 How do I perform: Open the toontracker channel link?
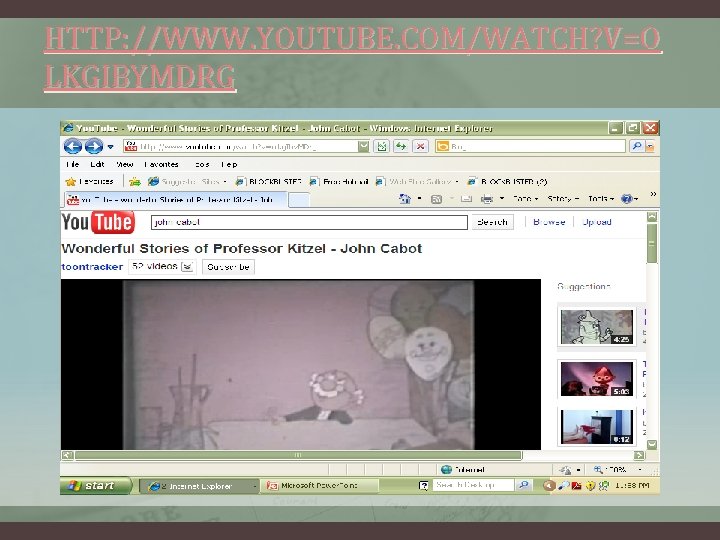tap(92, 267)
